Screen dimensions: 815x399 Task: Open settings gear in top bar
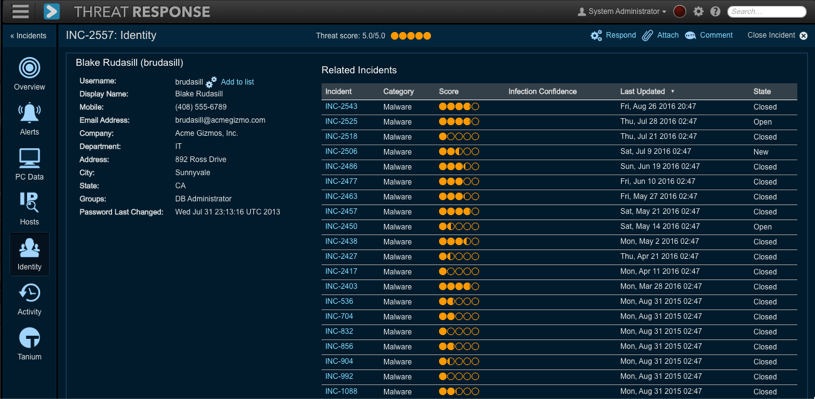(699, 11)
